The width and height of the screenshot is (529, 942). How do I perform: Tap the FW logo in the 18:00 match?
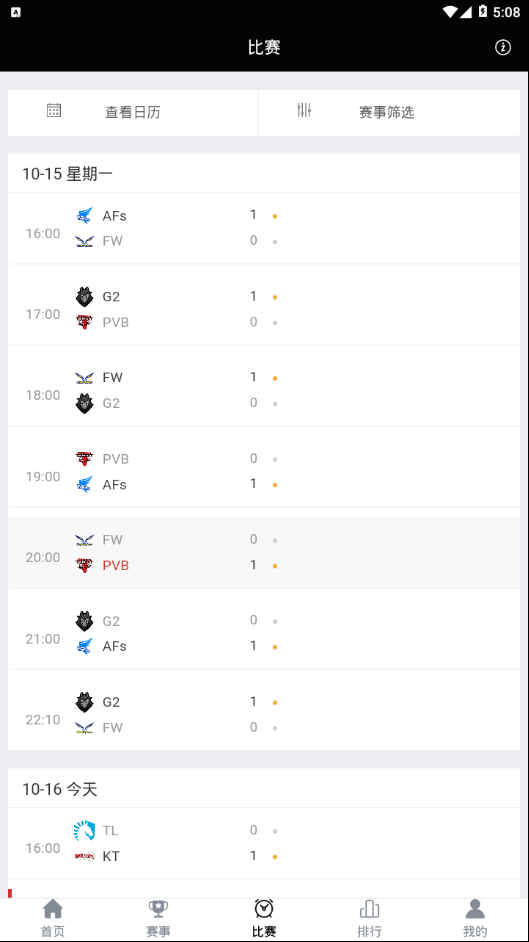(x=84, y=378)
